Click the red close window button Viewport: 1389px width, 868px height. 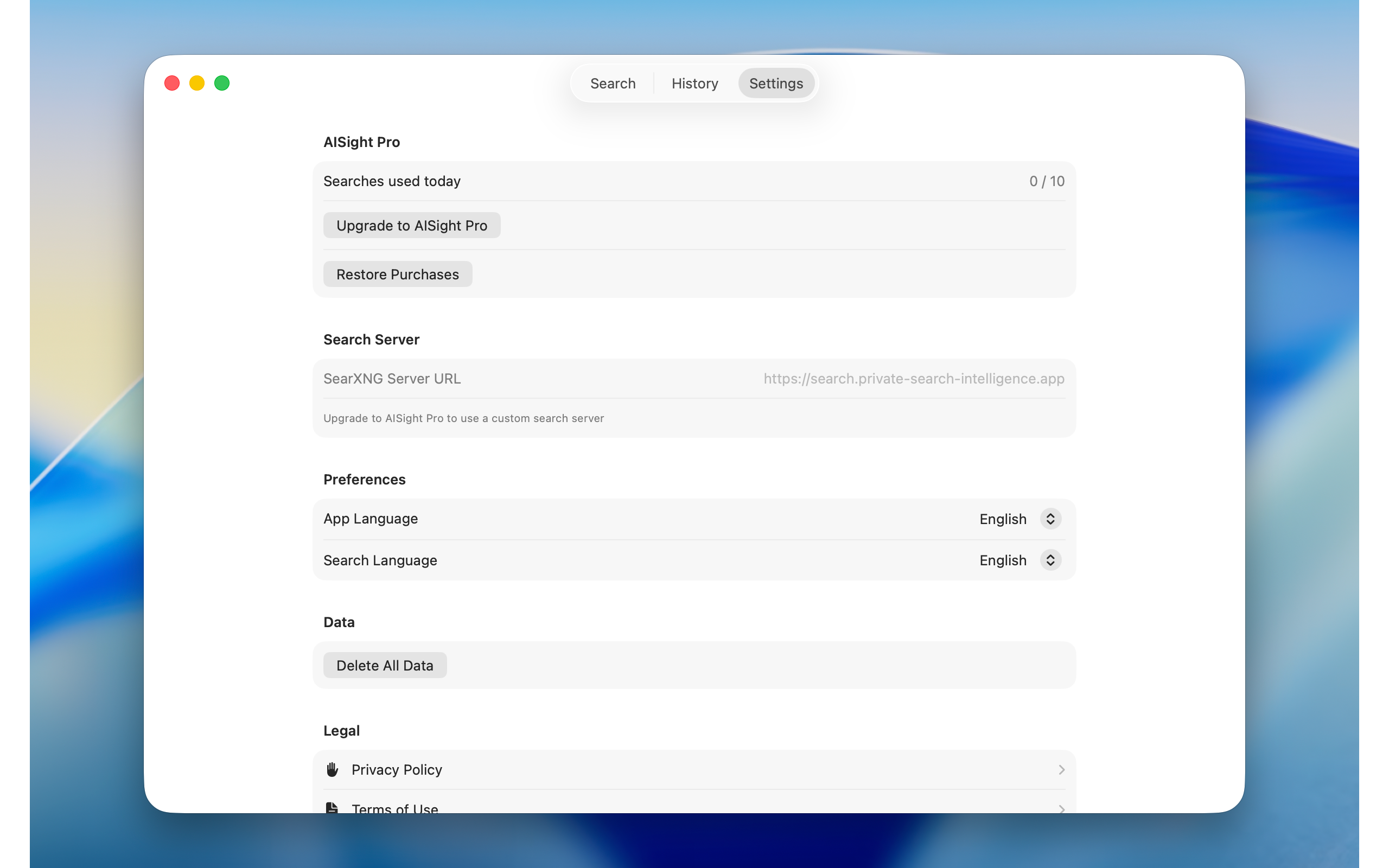point(172,83)
